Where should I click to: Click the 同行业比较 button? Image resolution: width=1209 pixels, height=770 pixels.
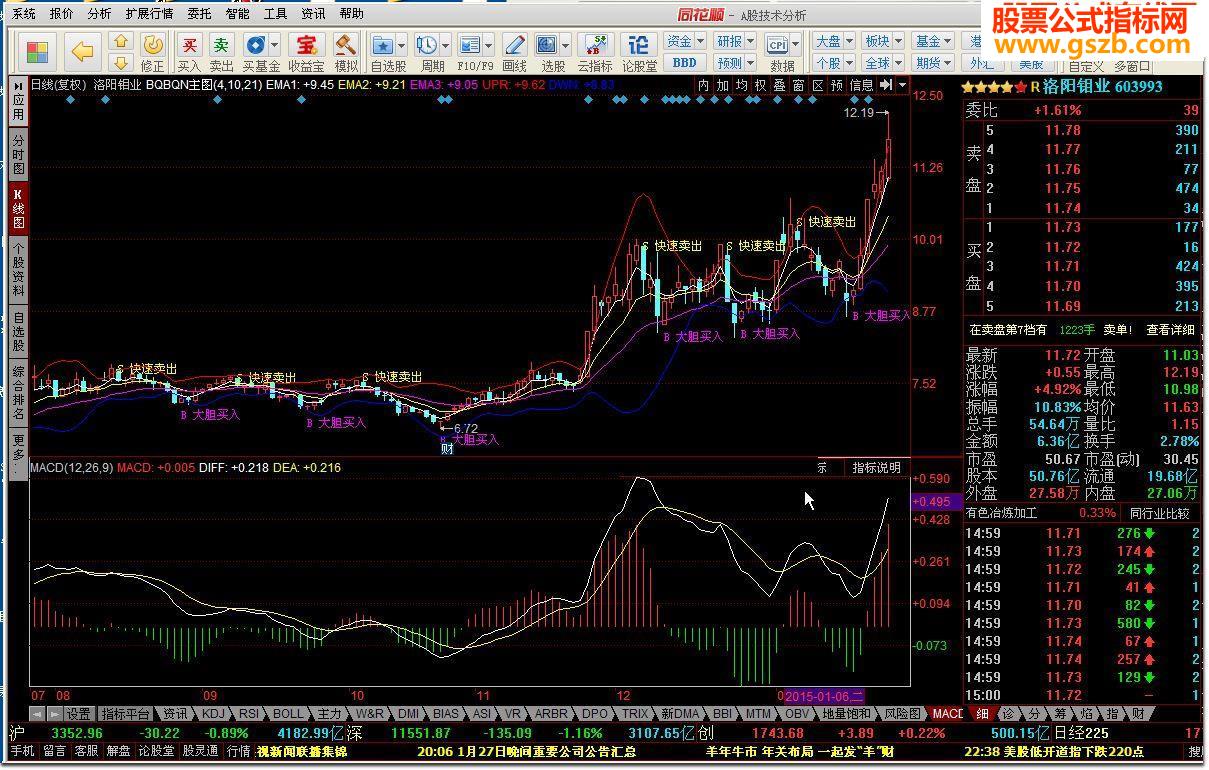pos(1160,513)
